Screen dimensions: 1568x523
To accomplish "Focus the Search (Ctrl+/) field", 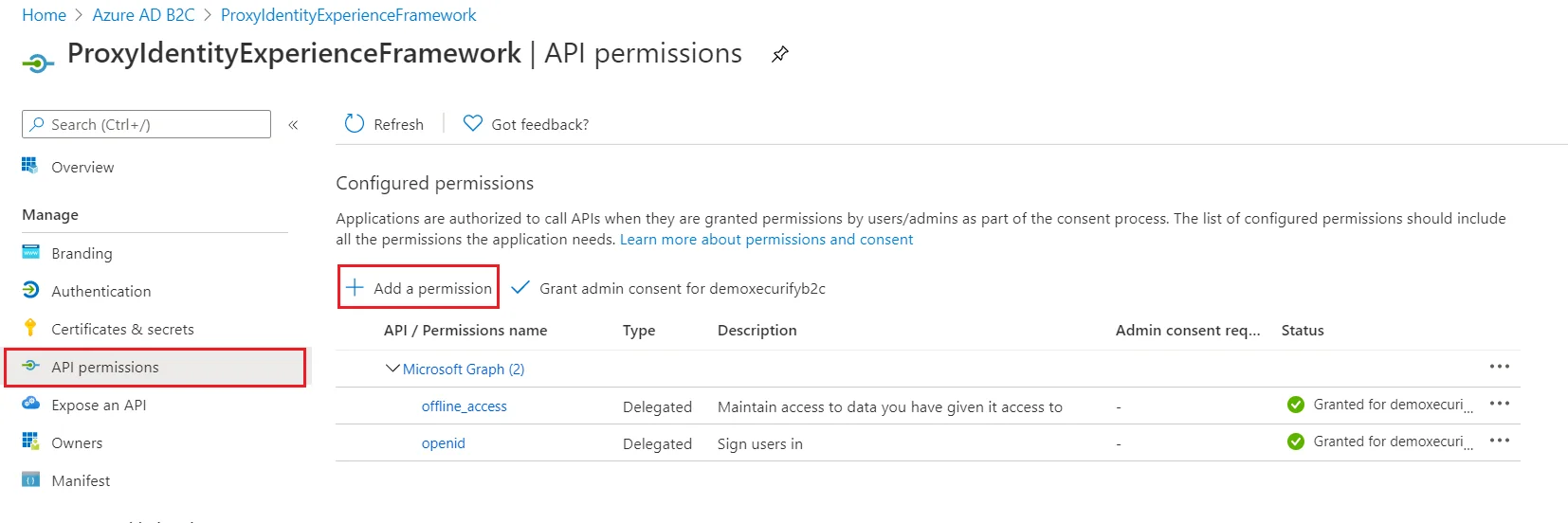I will [146, 124].
